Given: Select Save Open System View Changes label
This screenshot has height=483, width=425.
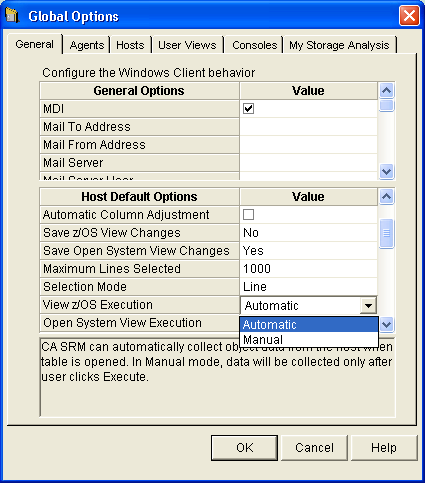Looking at the screenshot, I should tap(139, 251).
